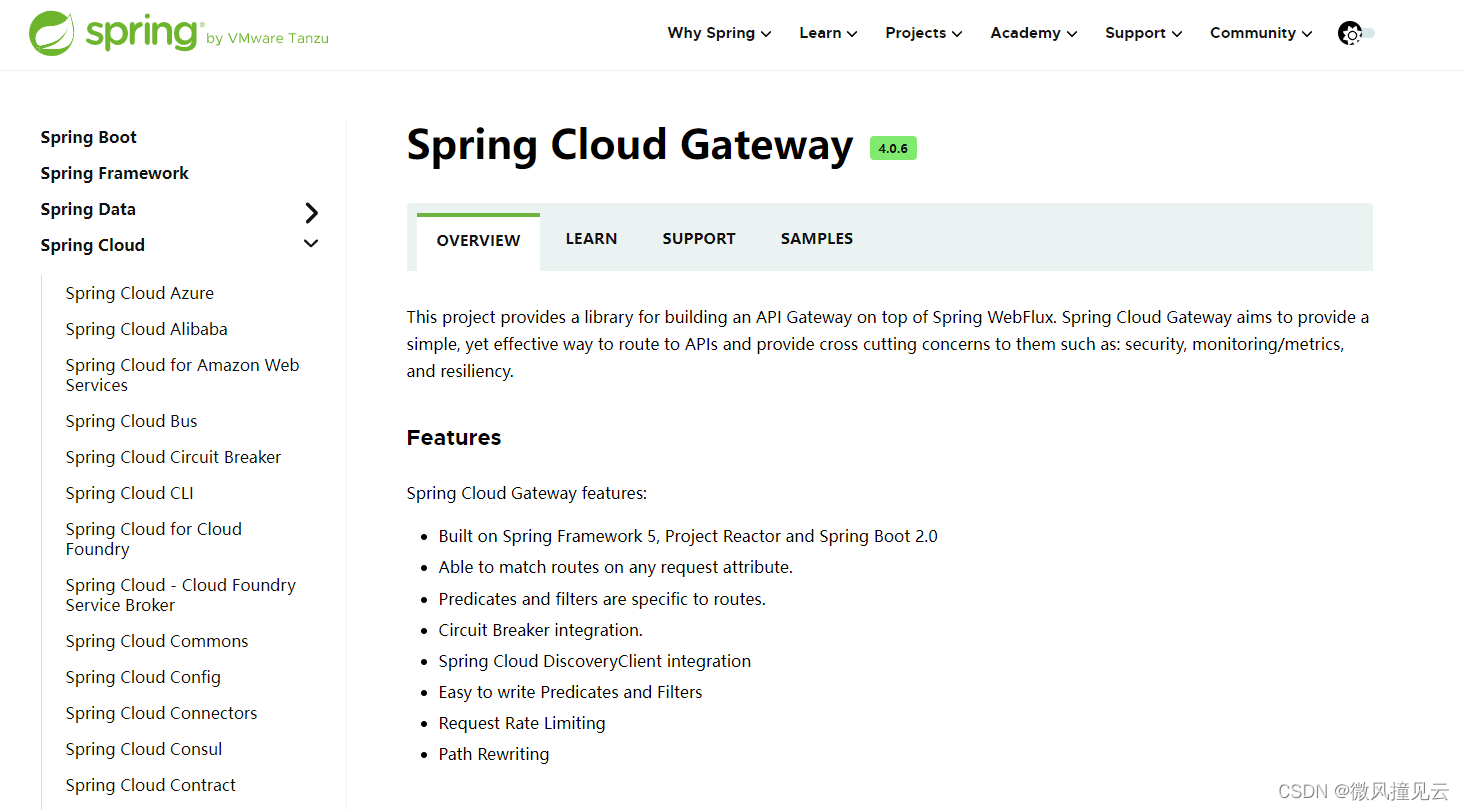Switch to the SAMPLES tab
This screenshot has width=1464, height=810.
click(x=817, y=239)
